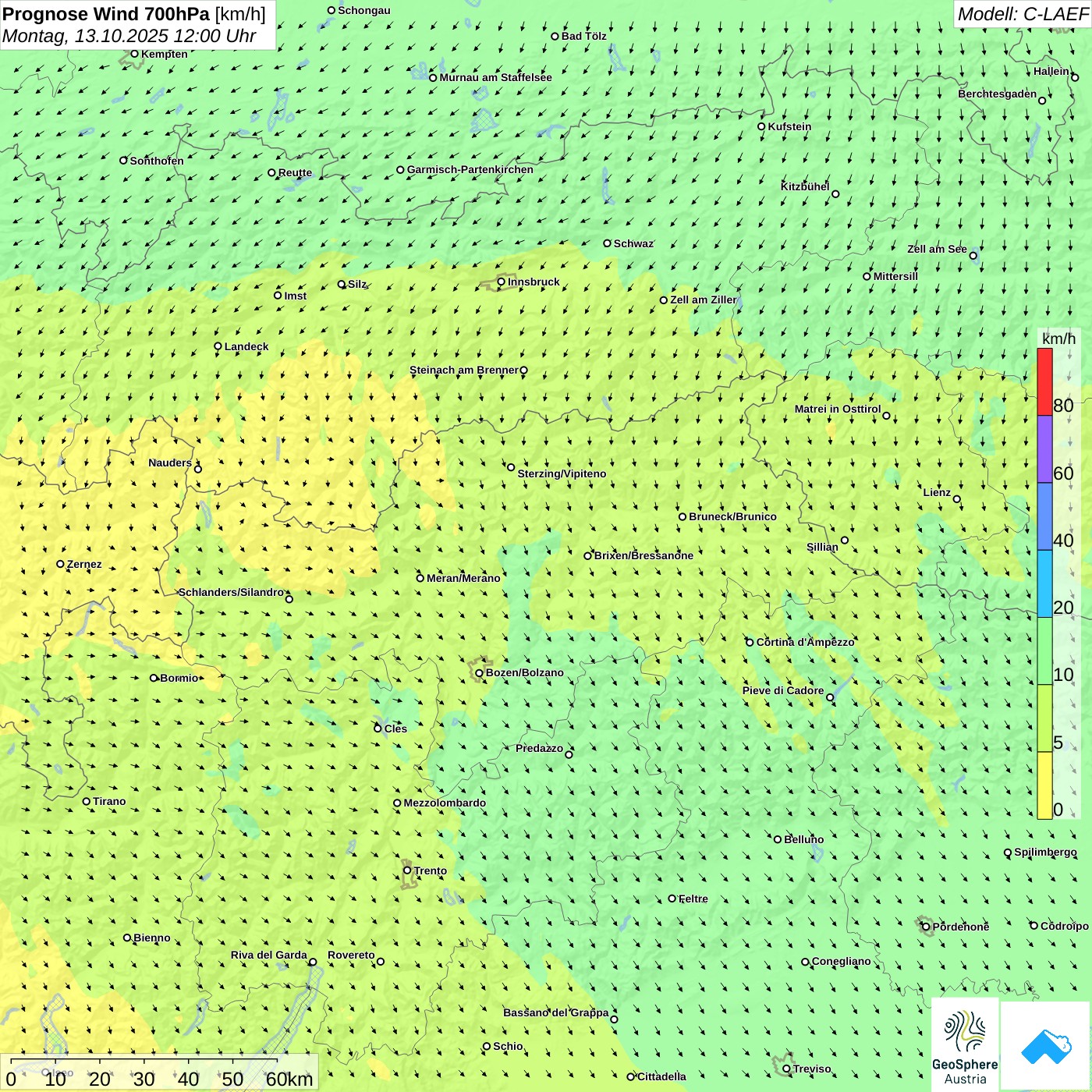
Task: Click the Pordenone location marker
Action: pyautogui.click(x=927, y=927)
